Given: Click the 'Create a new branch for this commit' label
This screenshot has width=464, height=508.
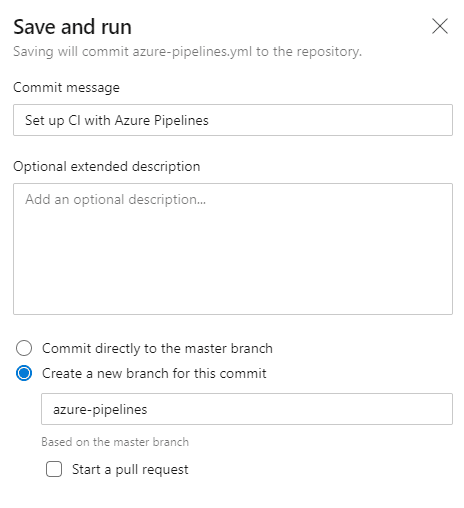Looking at the screenshot, I should pyautogui.click(x=154, y=373).
